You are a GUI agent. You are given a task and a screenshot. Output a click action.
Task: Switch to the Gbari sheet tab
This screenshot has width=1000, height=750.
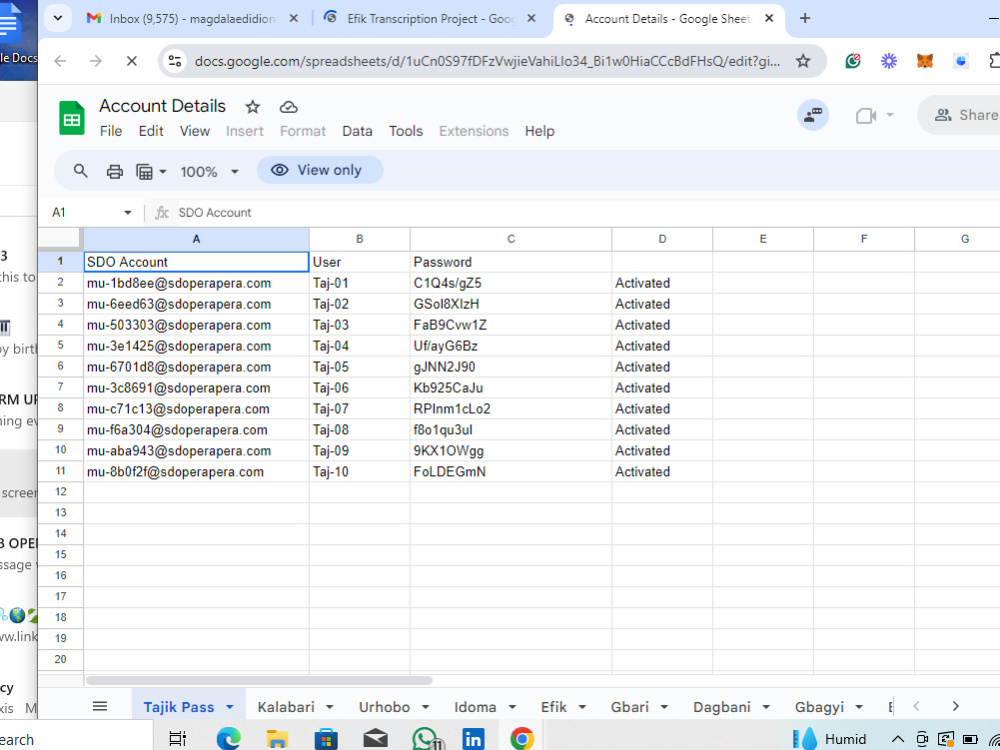629,707
